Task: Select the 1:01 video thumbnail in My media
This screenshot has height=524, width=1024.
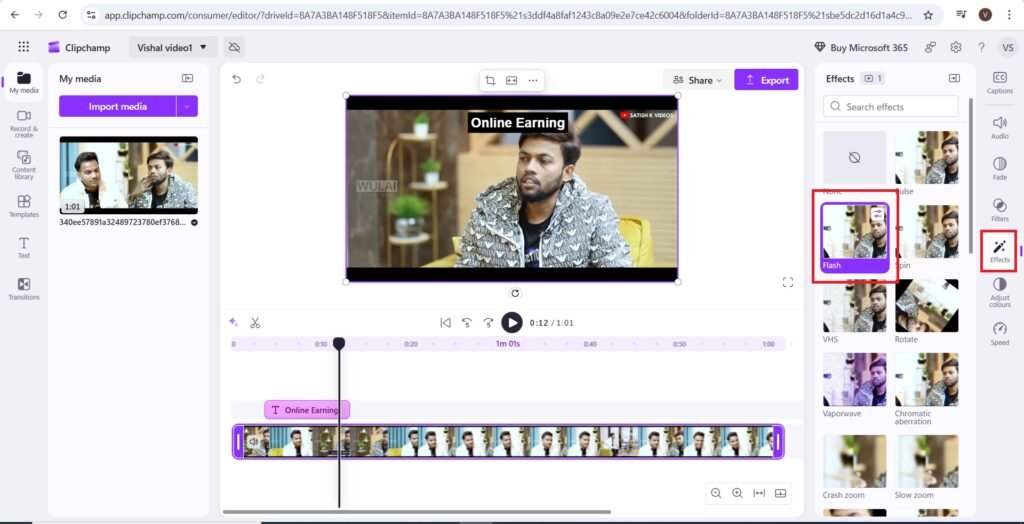Action: pos(129,175)
